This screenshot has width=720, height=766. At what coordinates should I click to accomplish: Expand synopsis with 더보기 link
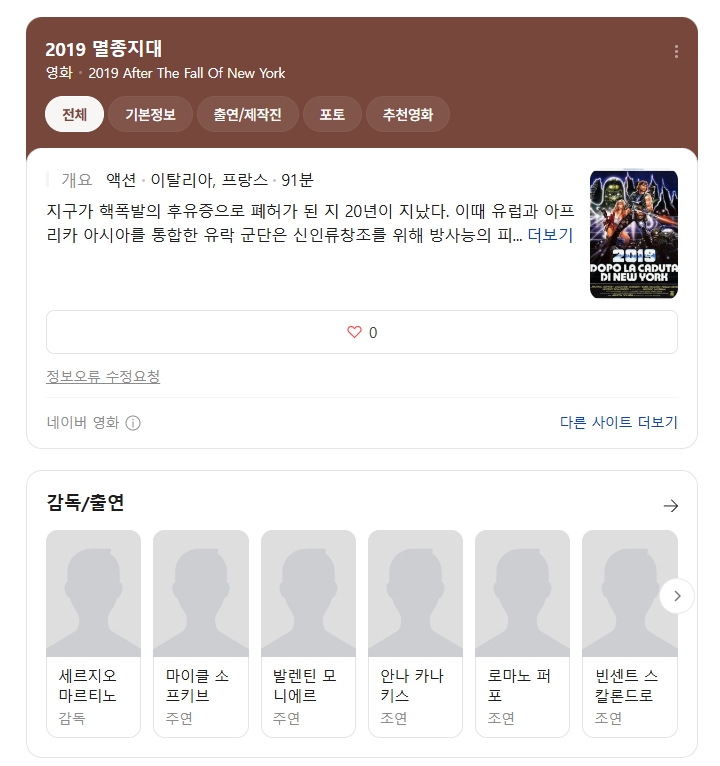click(x=550, y=235)
